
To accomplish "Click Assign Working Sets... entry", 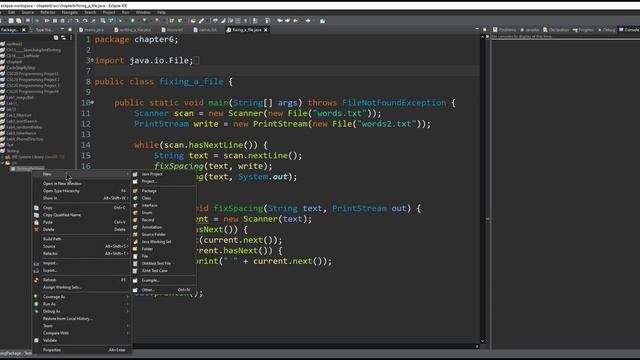I will (81, 287).
